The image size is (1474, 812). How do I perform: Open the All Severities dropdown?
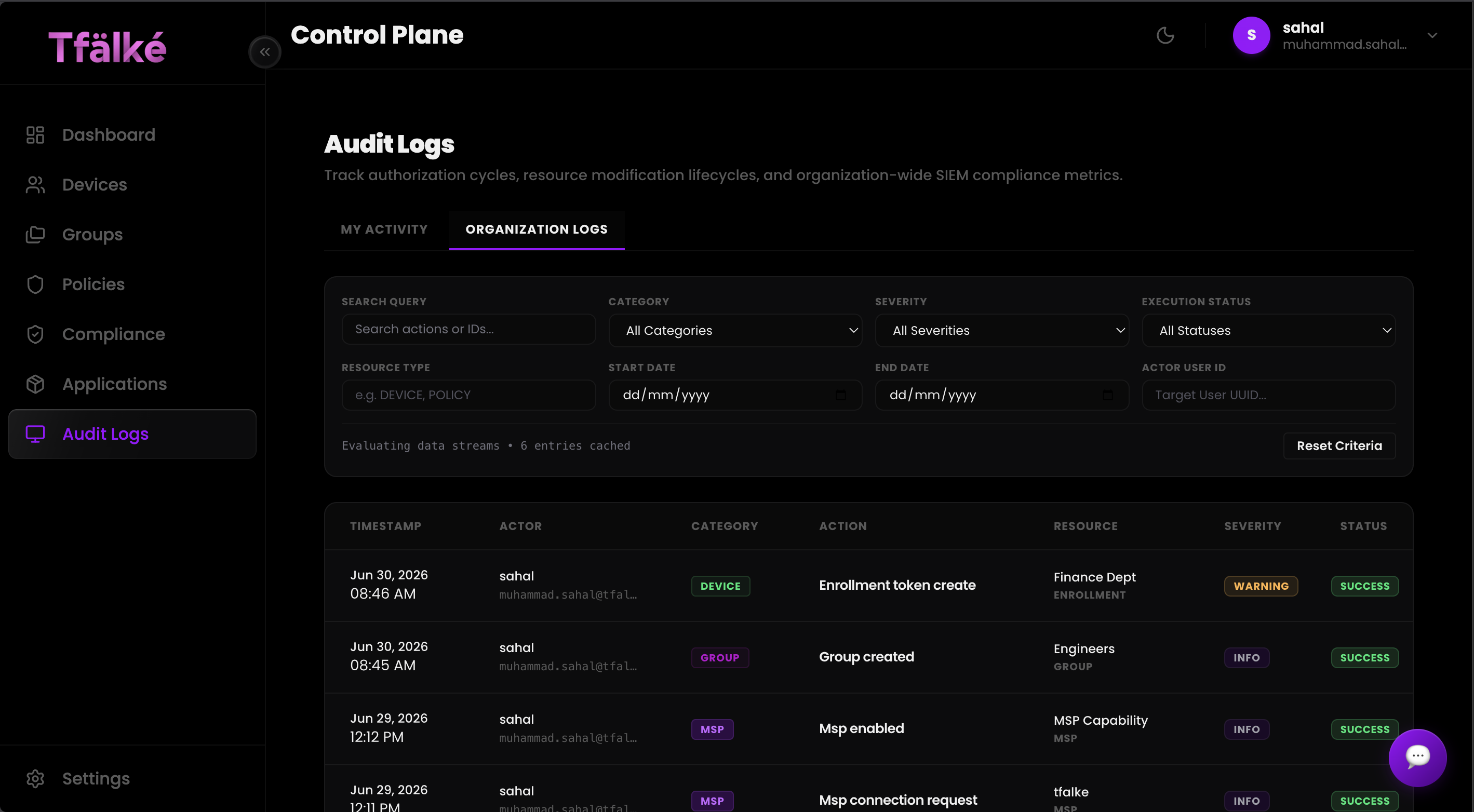click(x=1001, y=331)
